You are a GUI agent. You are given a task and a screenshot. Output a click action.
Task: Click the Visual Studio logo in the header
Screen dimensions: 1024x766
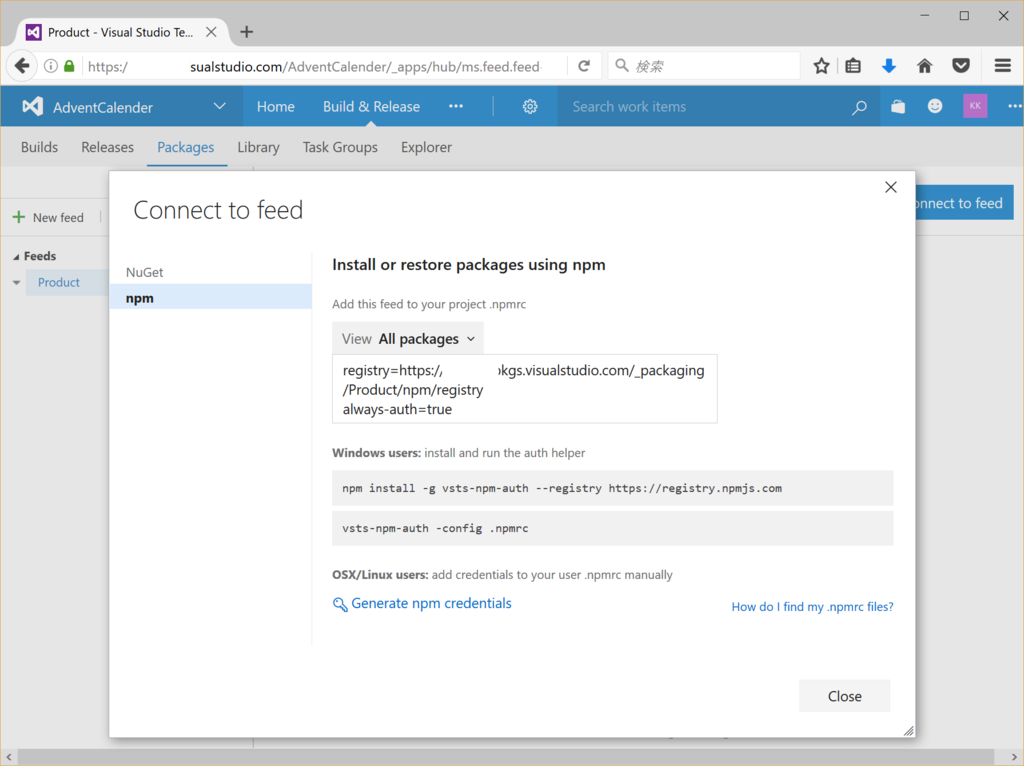click(33, 106)
